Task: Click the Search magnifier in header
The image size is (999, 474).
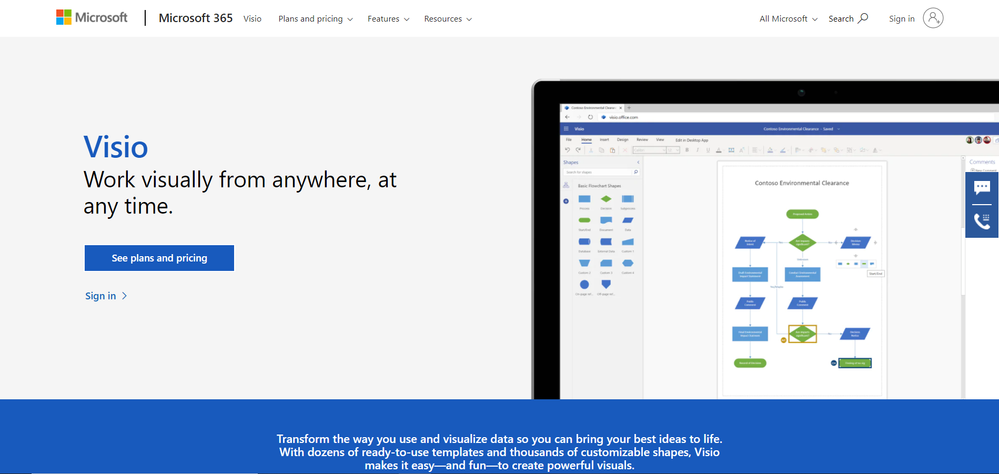Action: coord(863,18)
